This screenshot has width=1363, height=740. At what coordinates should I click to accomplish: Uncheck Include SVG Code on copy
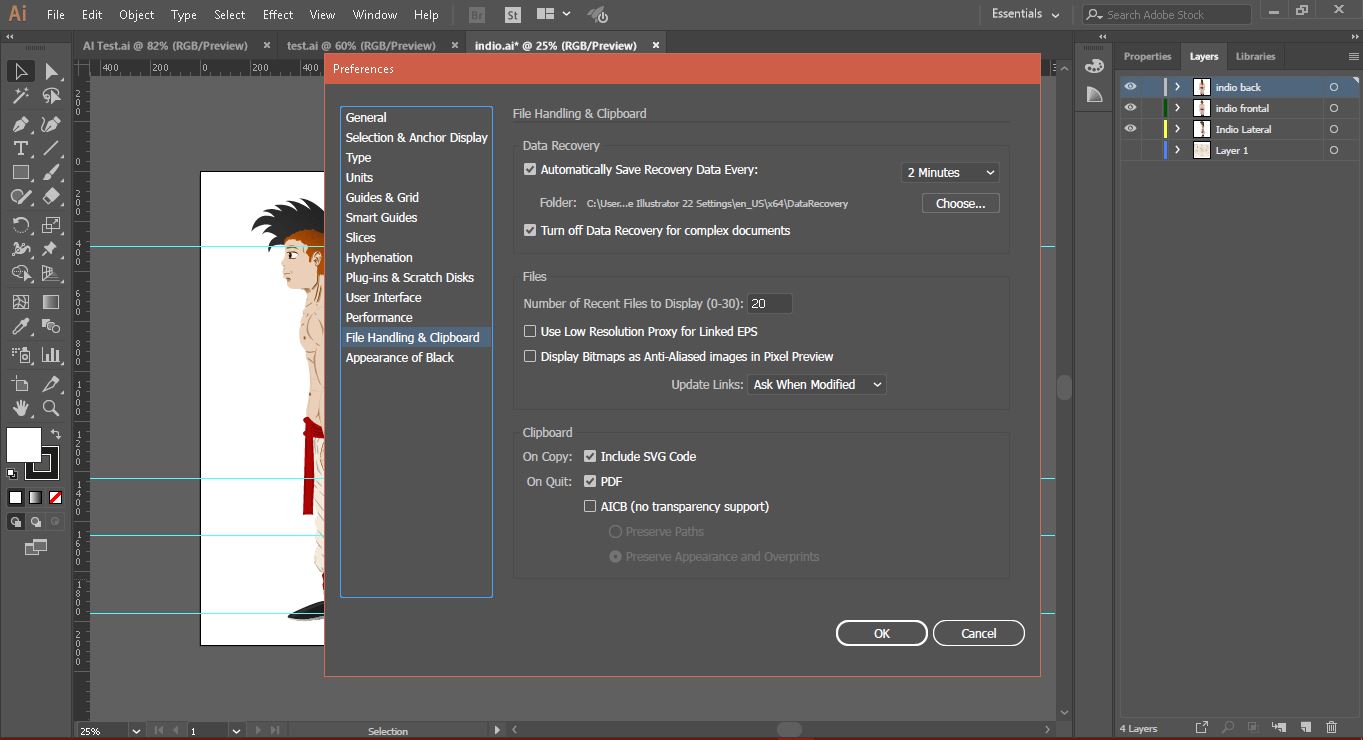coord(590,456)
